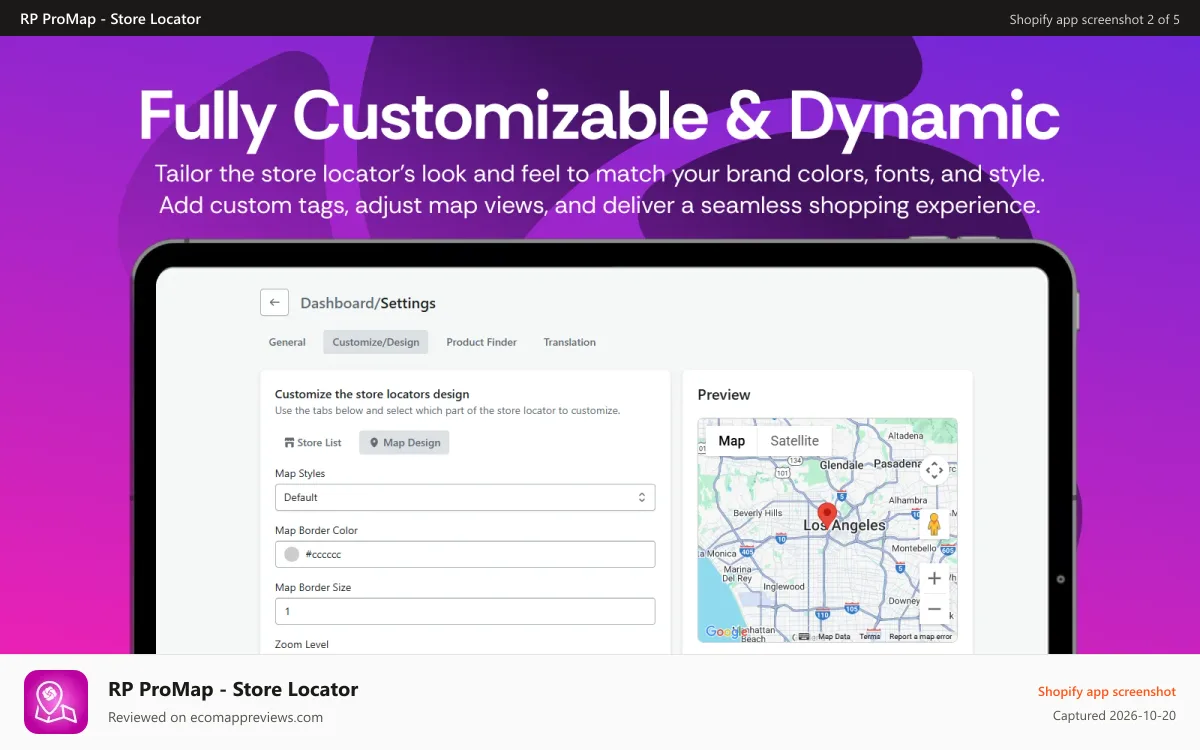This screenshot has width=1200, height=750.
Task: Switch the preview to Map view
Action: (x=731, y=441)
